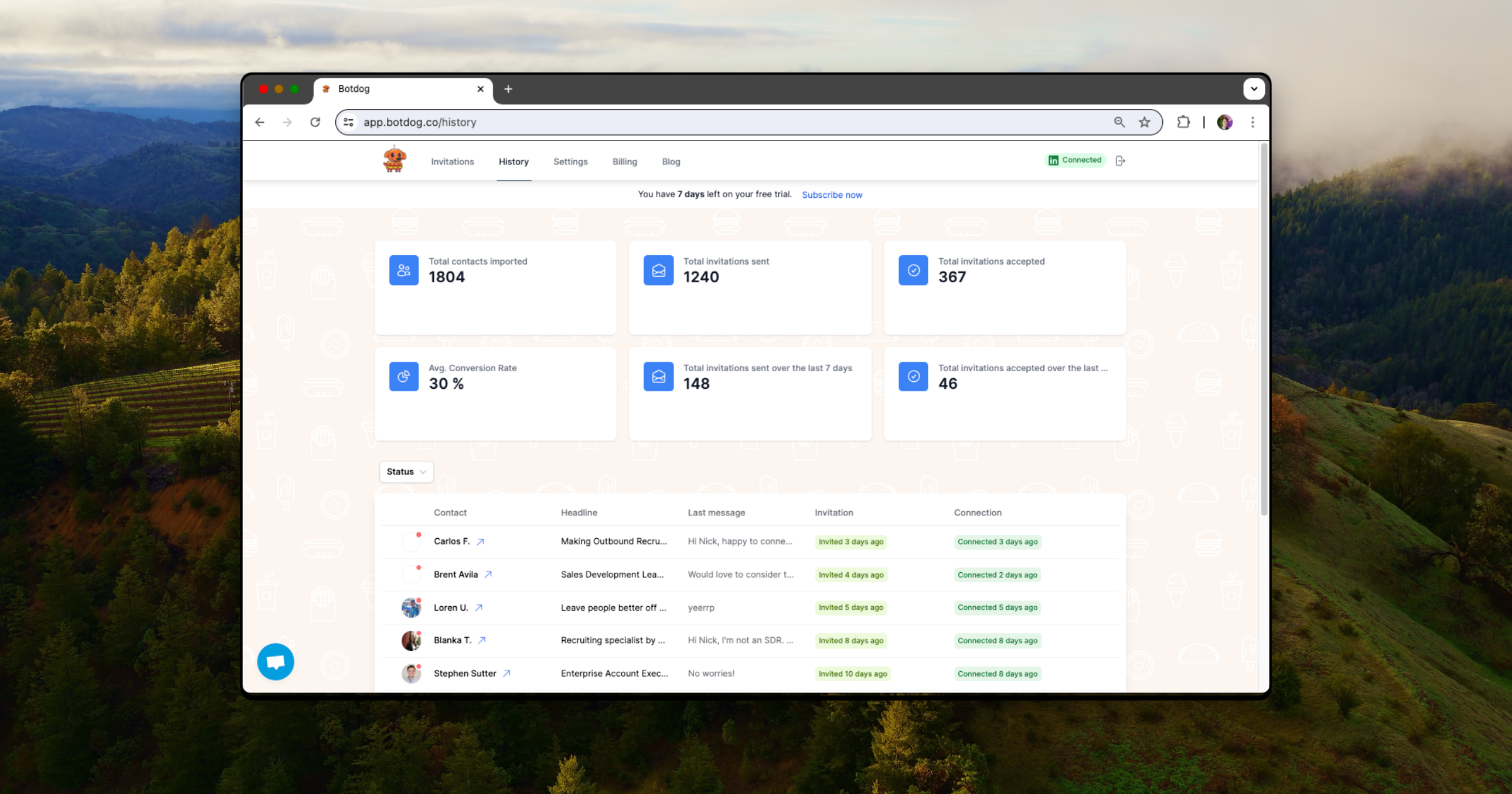This screenshot has height=794, width=1512.
Task: Open the tab search chevron dropdown
Action: tap(1254, 89)
